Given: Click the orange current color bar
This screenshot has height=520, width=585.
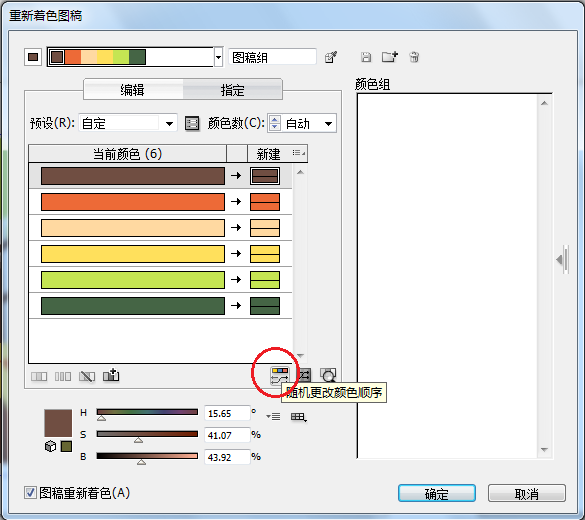Looking at the screenshot, I should (133, 202).
